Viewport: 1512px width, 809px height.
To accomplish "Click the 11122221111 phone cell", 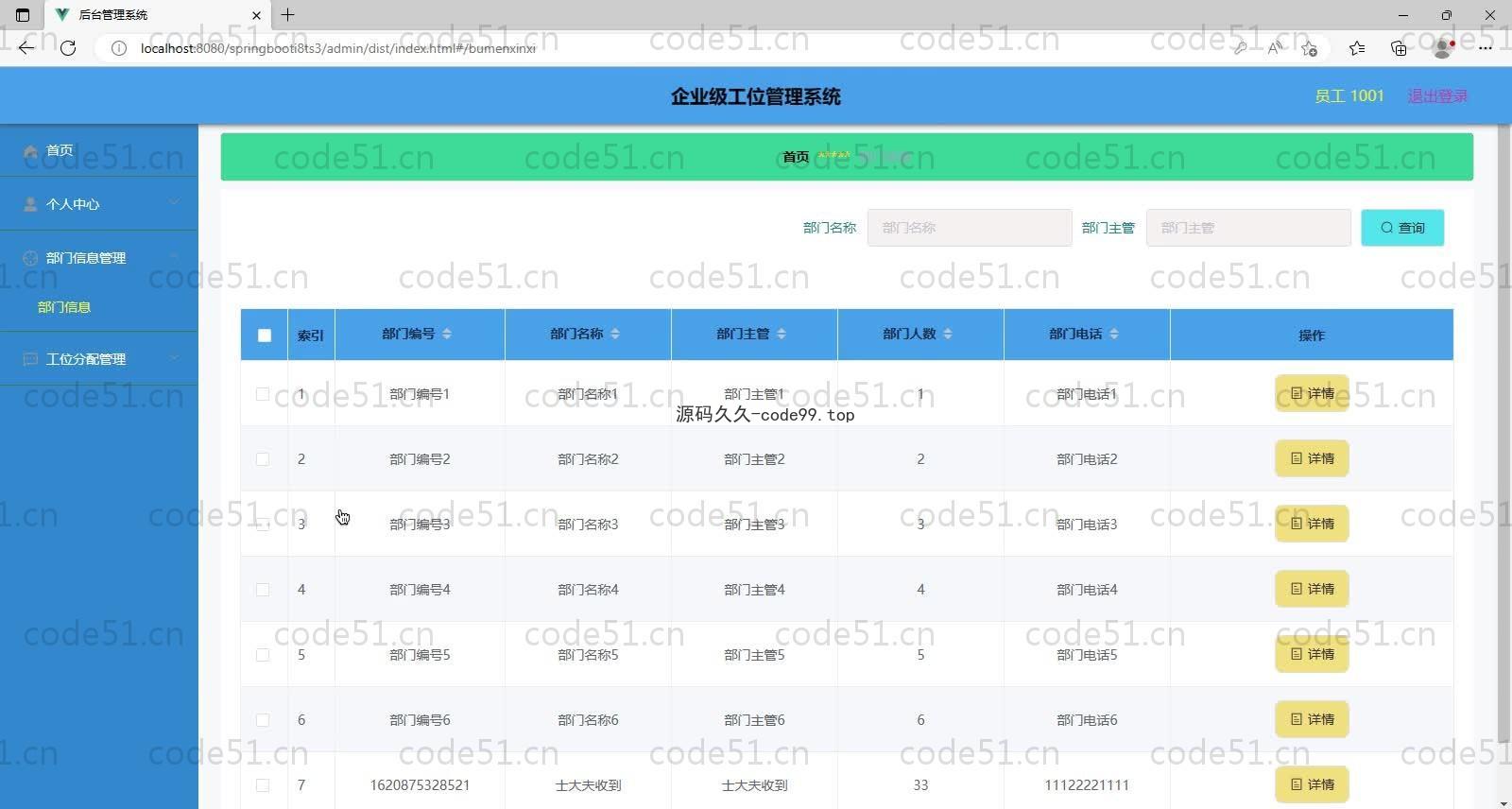I will coord(1087,785).
